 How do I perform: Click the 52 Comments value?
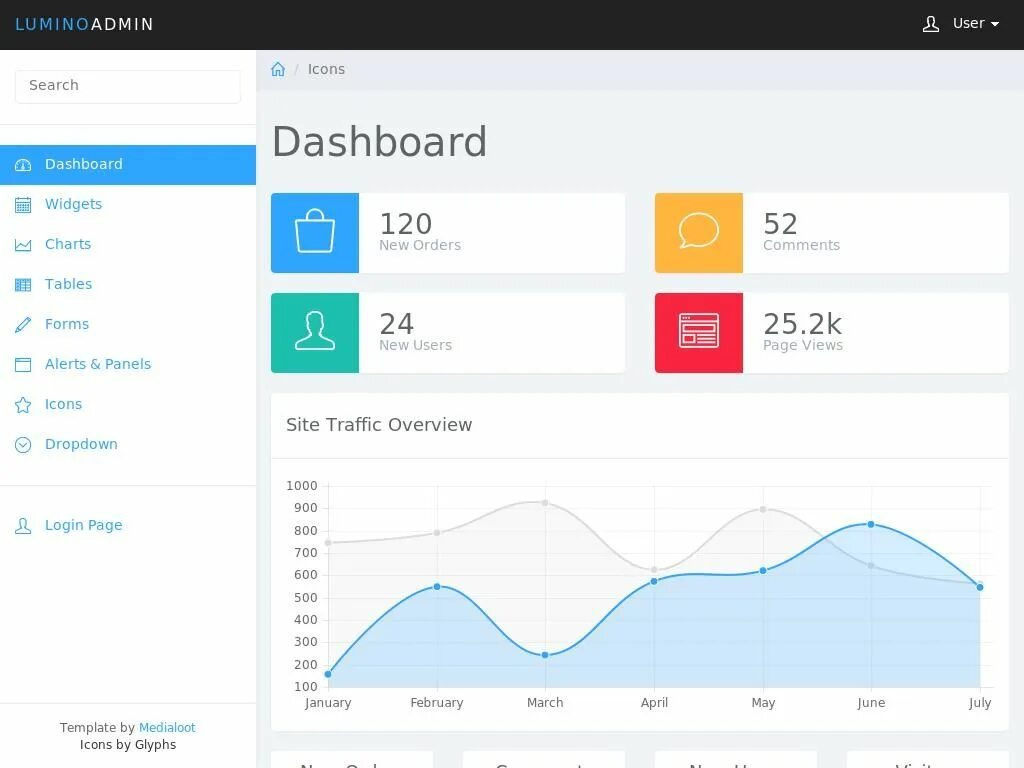(x=780, y=224)
